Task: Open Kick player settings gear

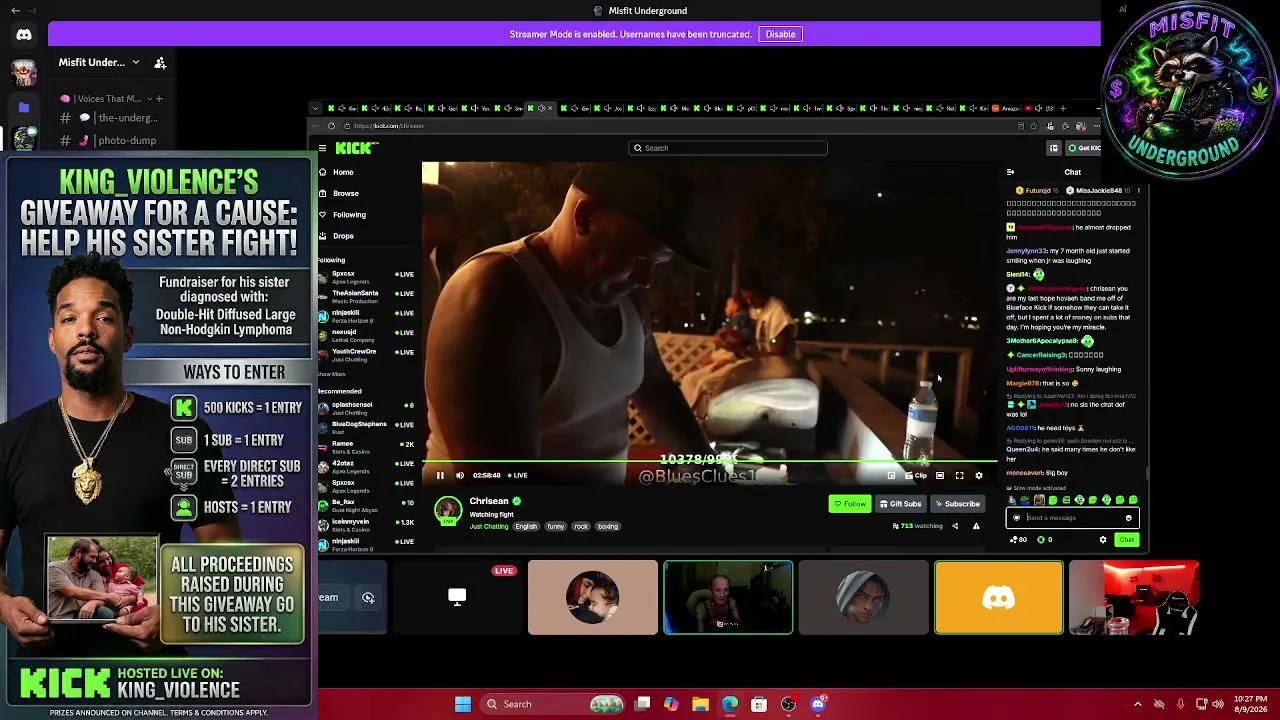Action: (x=979, y=476)
